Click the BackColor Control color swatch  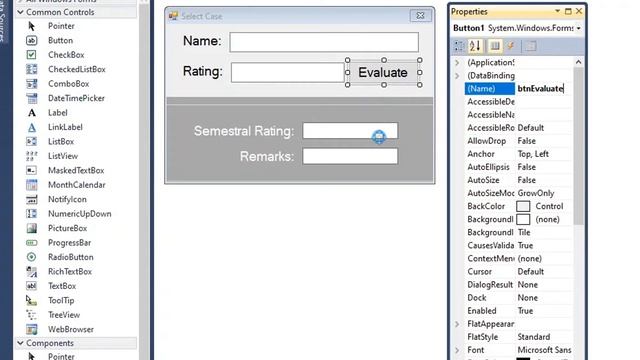coord(523,207)
